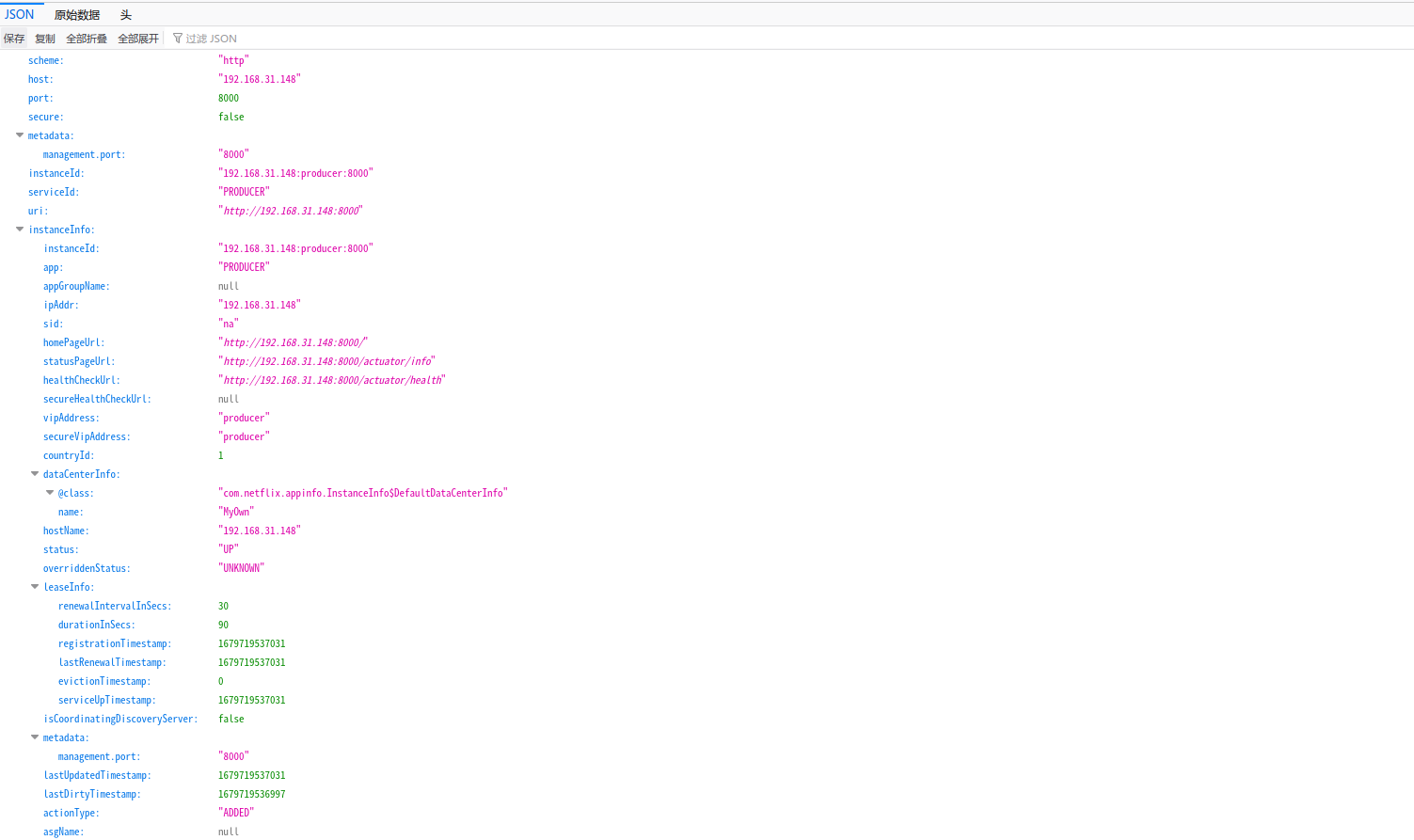Viewport: 1414px width, 840px height.
Task: Collapse the leaseInfo node
Action: point(34,586)
